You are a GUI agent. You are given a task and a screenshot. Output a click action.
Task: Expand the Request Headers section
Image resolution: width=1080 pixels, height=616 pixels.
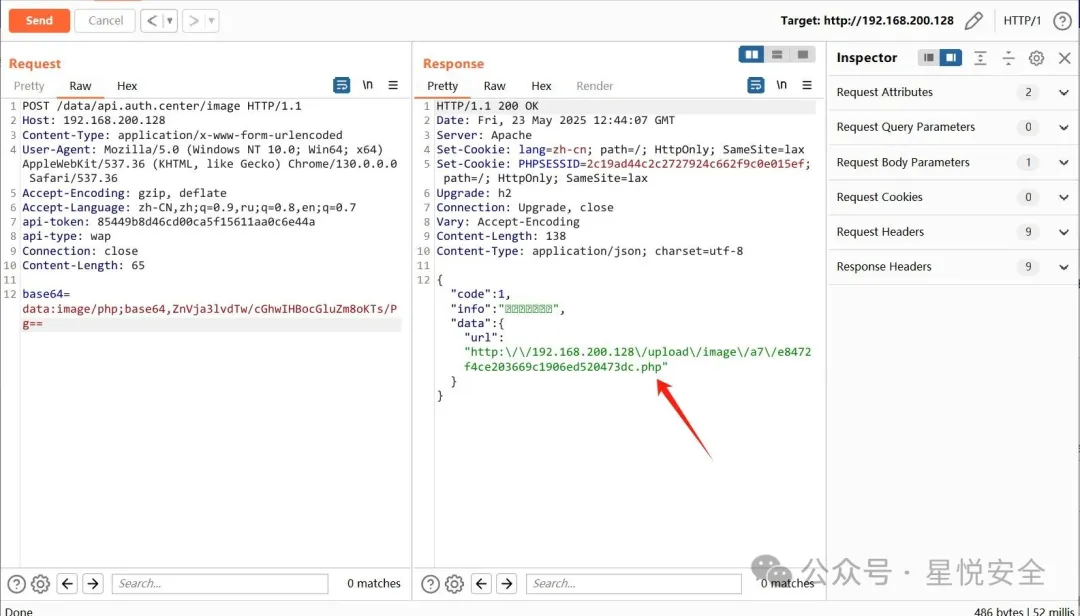953,232
